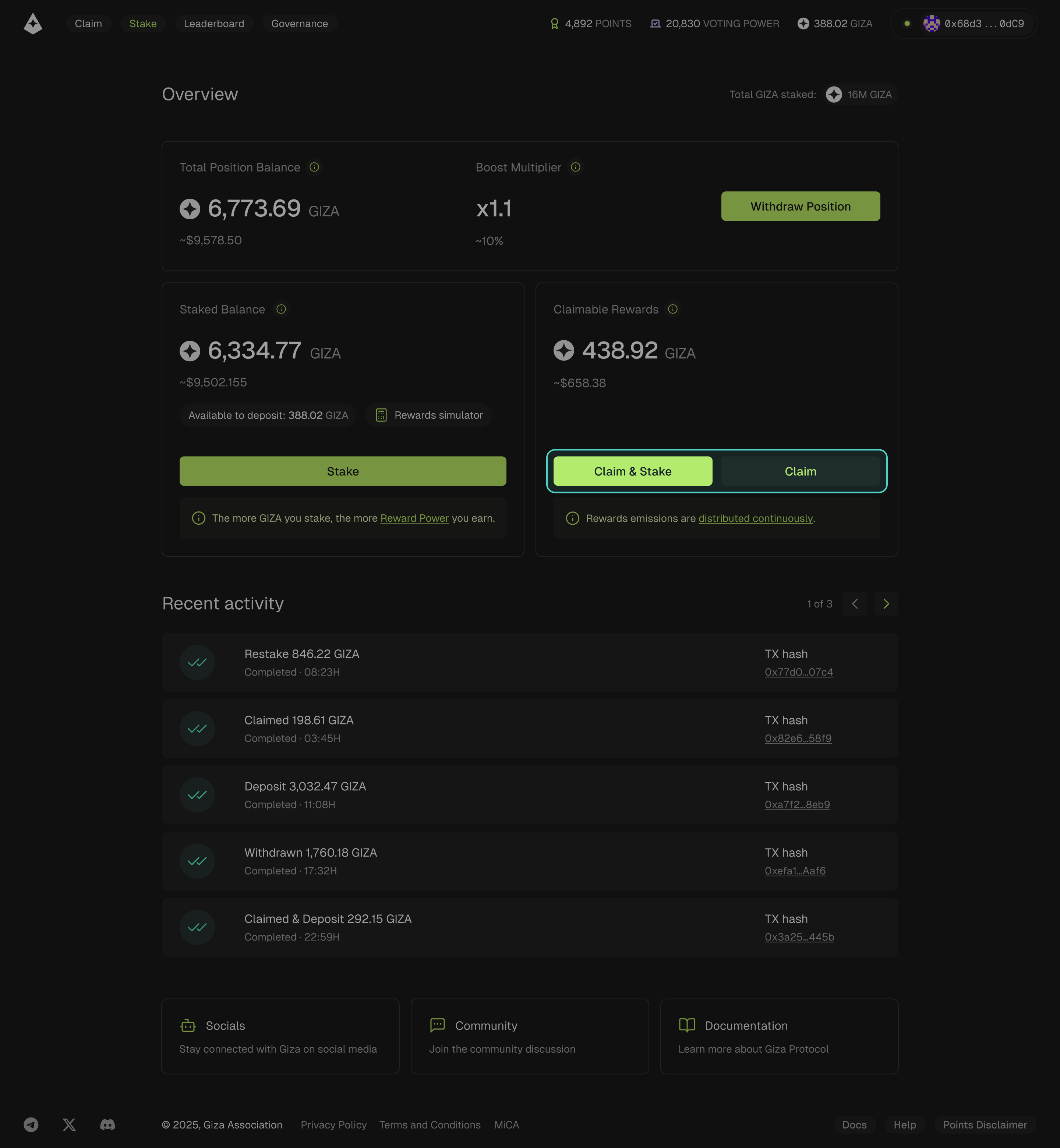1060x1148 pixels.
Task: Open X (Twitter) from the footer icon
Action: [70, 1124]
